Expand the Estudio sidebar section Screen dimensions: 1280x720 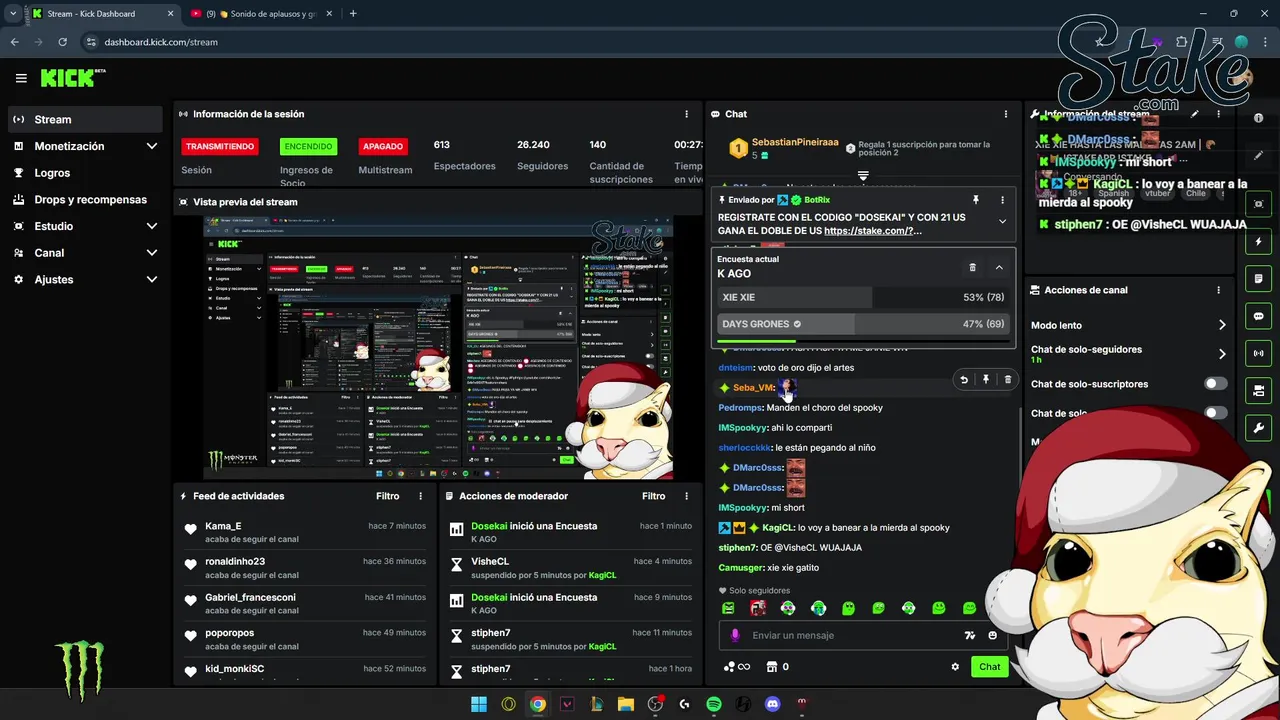[152, 226]
